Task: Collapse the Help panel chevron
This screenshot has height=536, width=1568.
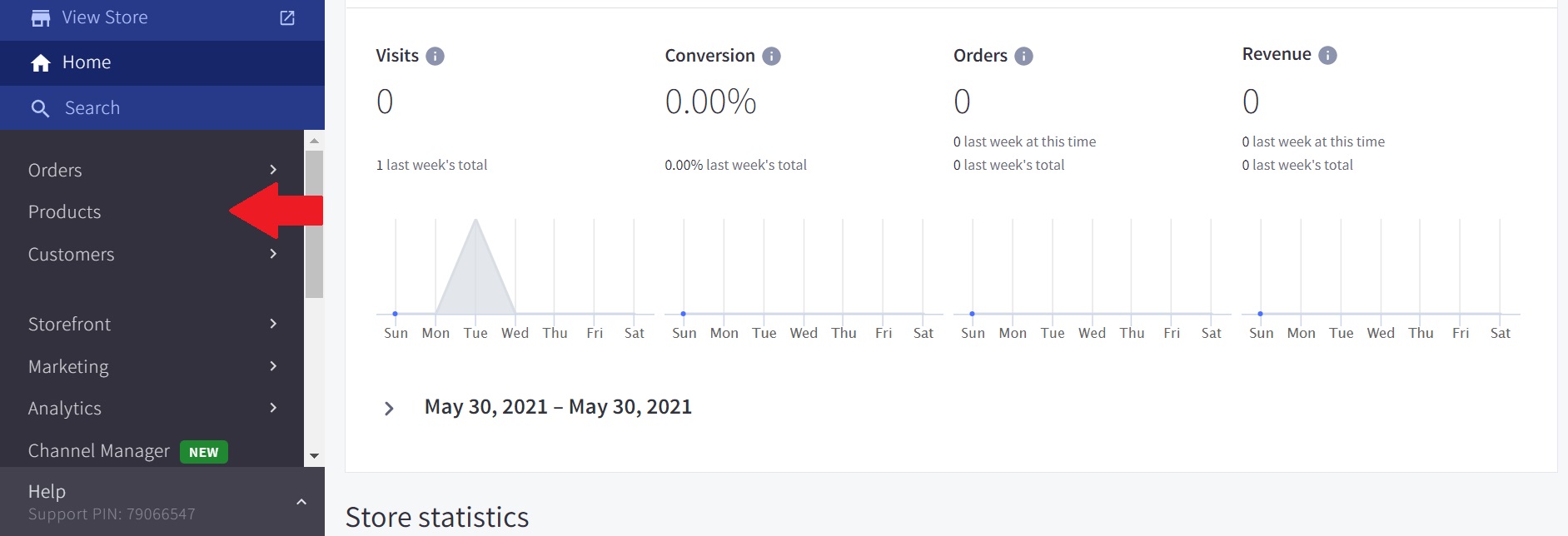Action: (301, 502)
